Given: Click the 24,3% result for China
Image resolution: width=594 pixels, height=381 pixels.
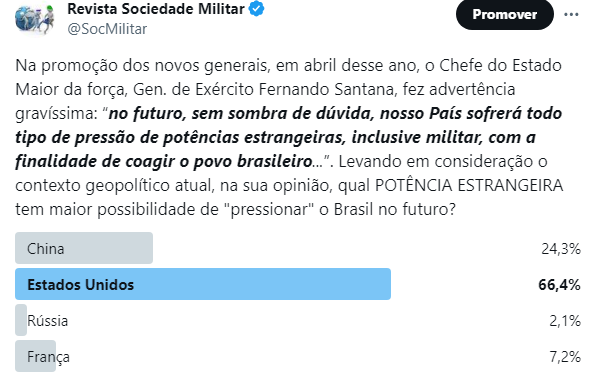Looking at the screenshot, I should coord(561,249).
